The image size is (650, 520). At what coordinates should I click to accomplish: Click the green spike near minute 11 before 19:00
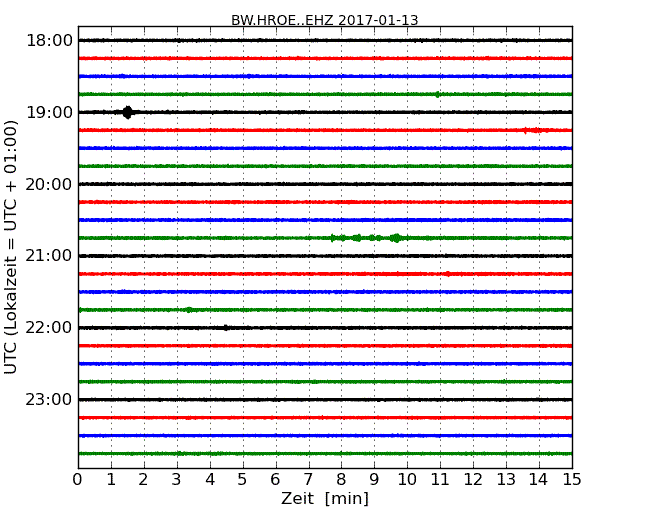click(x=437, y=94)
